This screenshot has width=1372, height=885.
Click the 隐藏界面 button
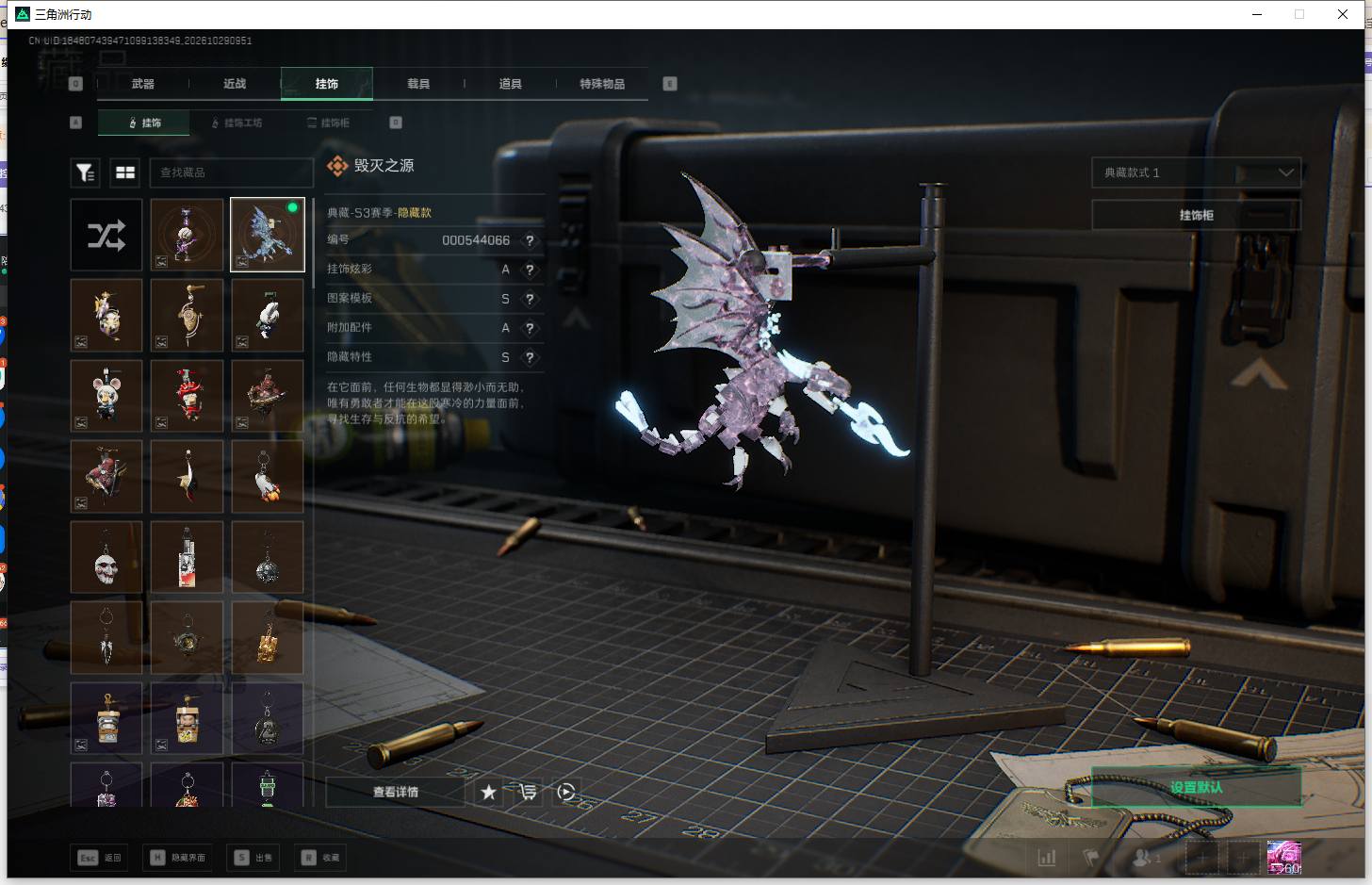pos(178,858)
